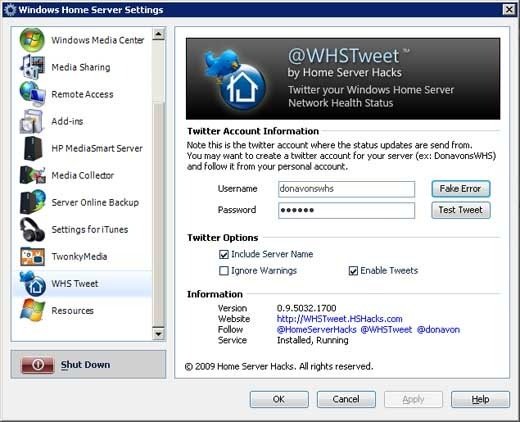This screenshot has height=422, width=520.
Task: Select HP MediaSmart Server entry
Action: [97, 148]
